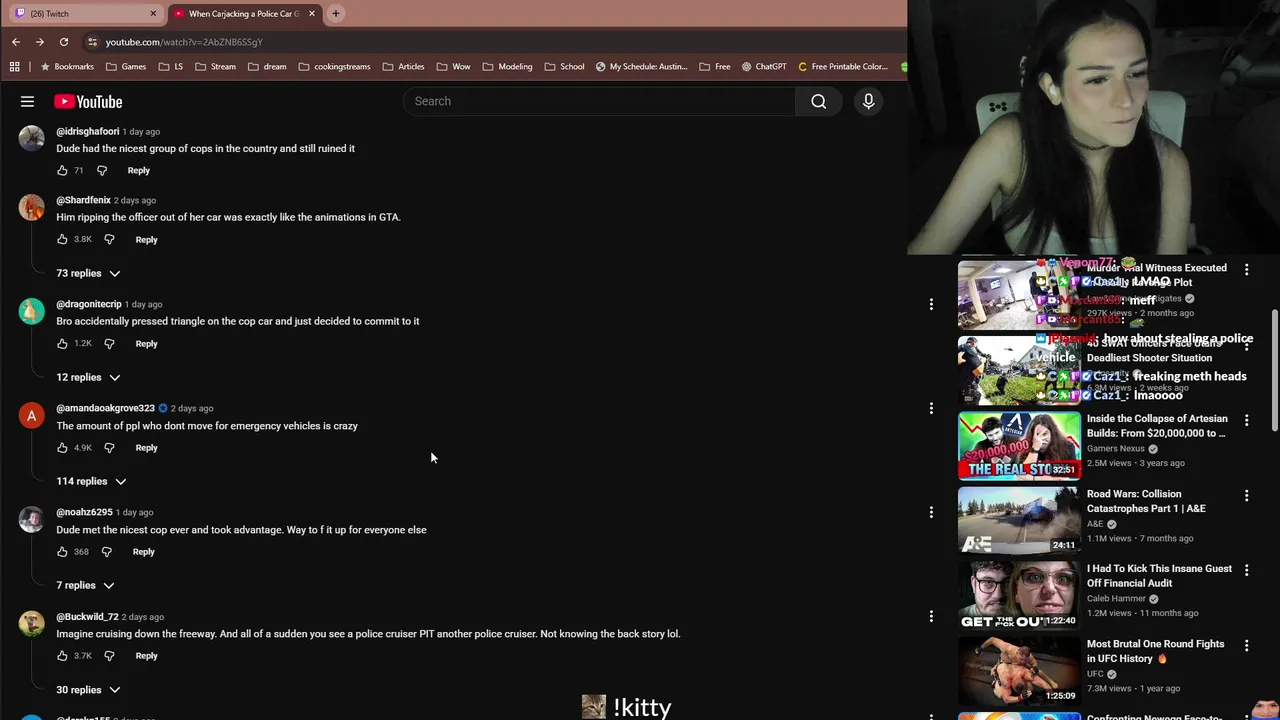Like the comment by @dragonitecrip

pyautogui.click(x=62, y=343)
